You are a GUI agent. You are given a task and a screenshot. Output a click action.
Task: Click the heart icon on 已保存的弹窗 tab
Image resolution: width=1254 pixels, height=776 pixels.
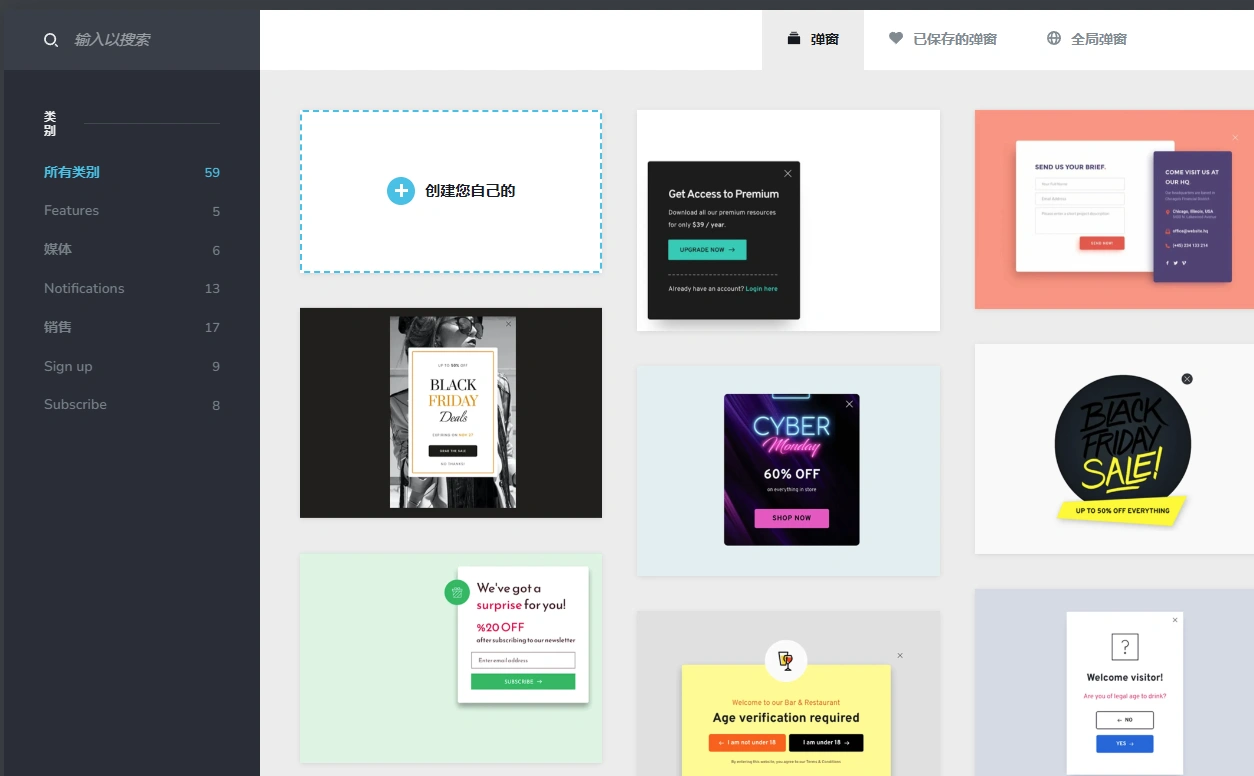point(895,38)
